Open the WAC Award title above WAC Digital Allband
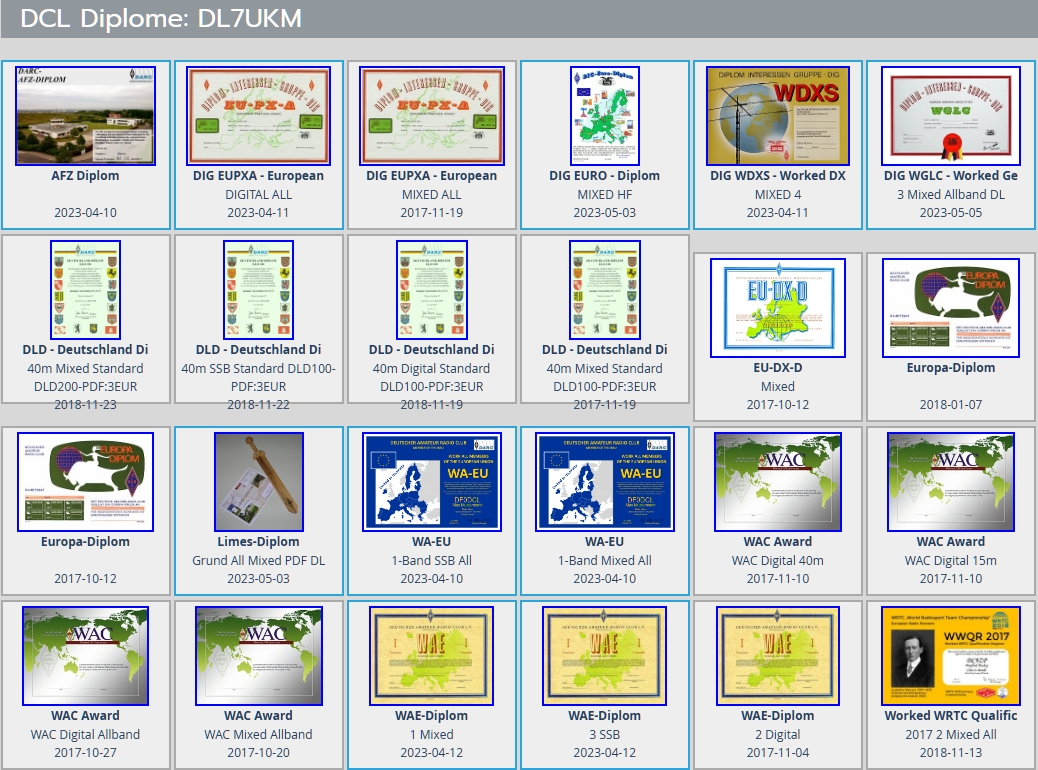 pyautogui.click(x=85, y=716)
